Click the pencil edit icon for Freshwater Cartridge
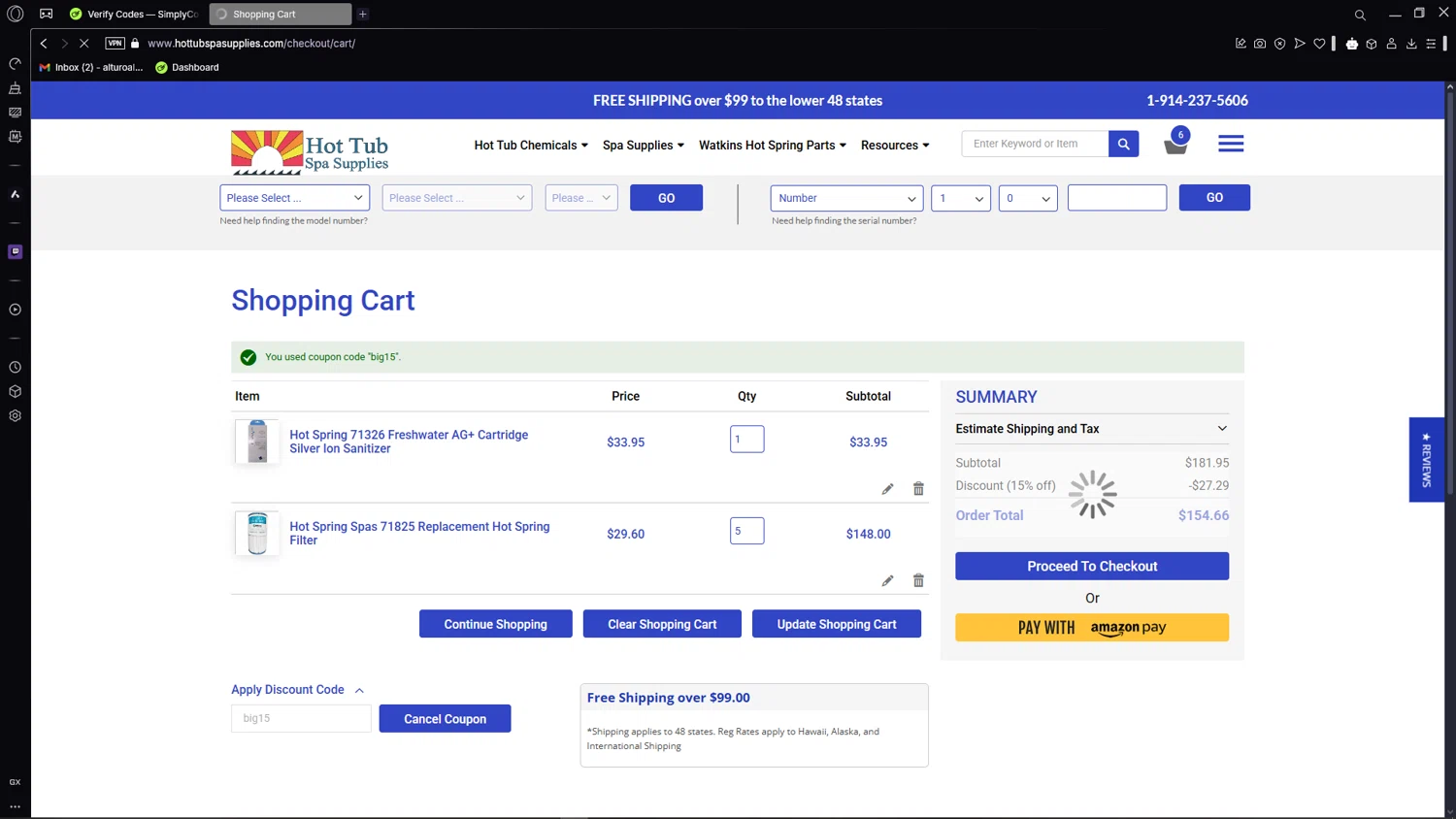The height and width of the screenshot is (819, 1456). (887, 489)
